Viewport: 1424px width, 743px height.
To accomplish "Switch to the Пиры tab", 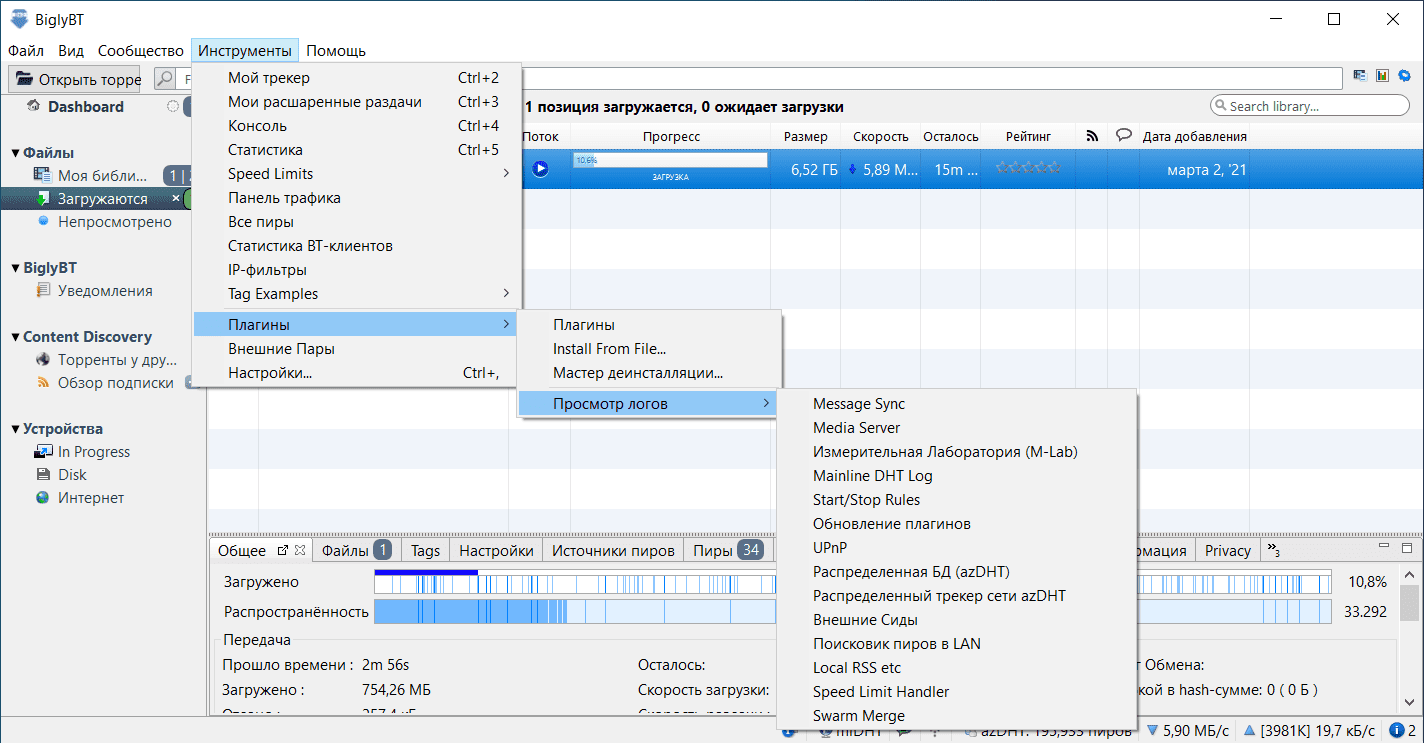I will (x=727, y=550).
